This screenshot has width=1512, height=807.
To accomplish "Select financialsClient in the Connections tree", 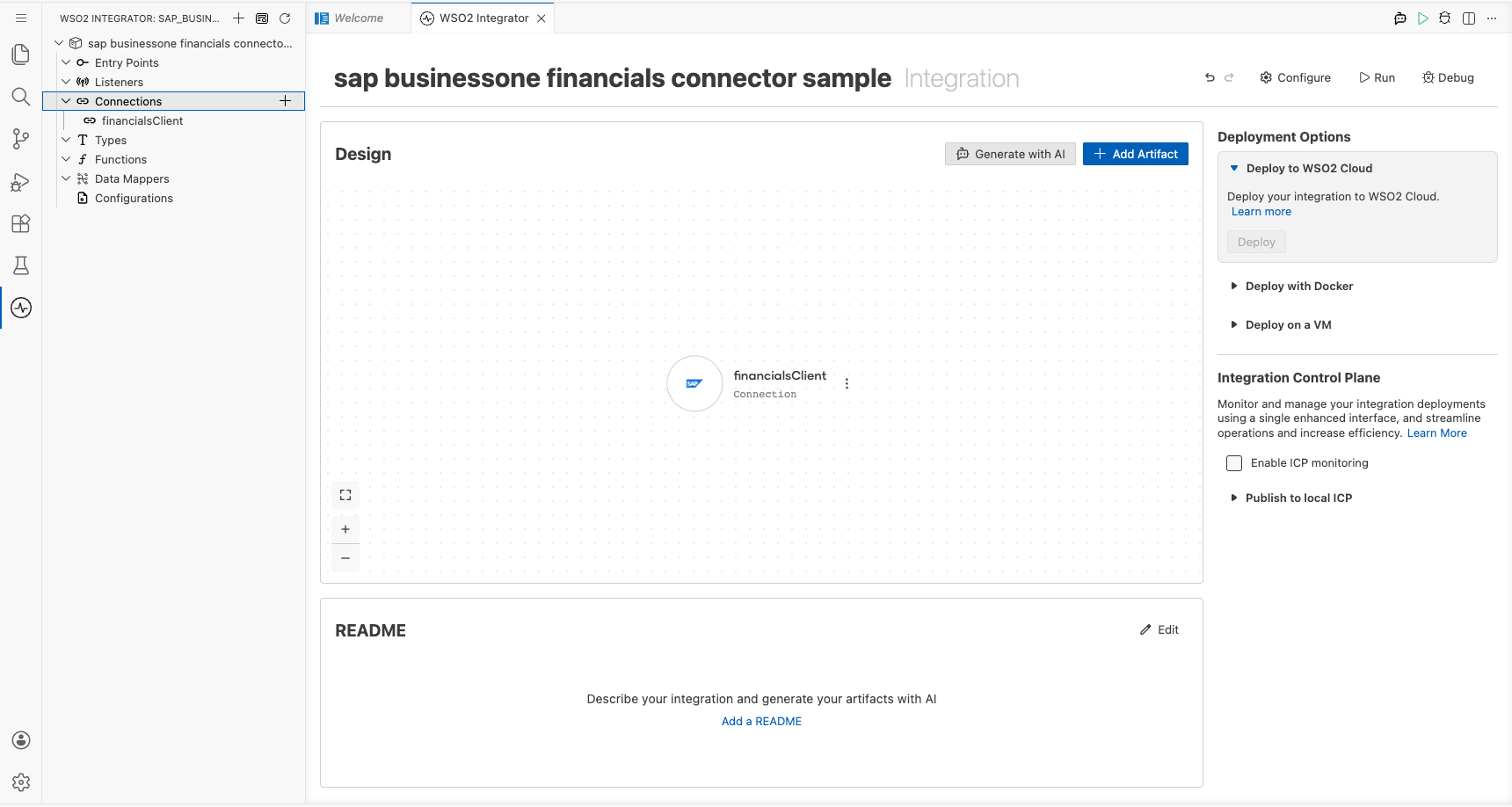I will 142,121.
